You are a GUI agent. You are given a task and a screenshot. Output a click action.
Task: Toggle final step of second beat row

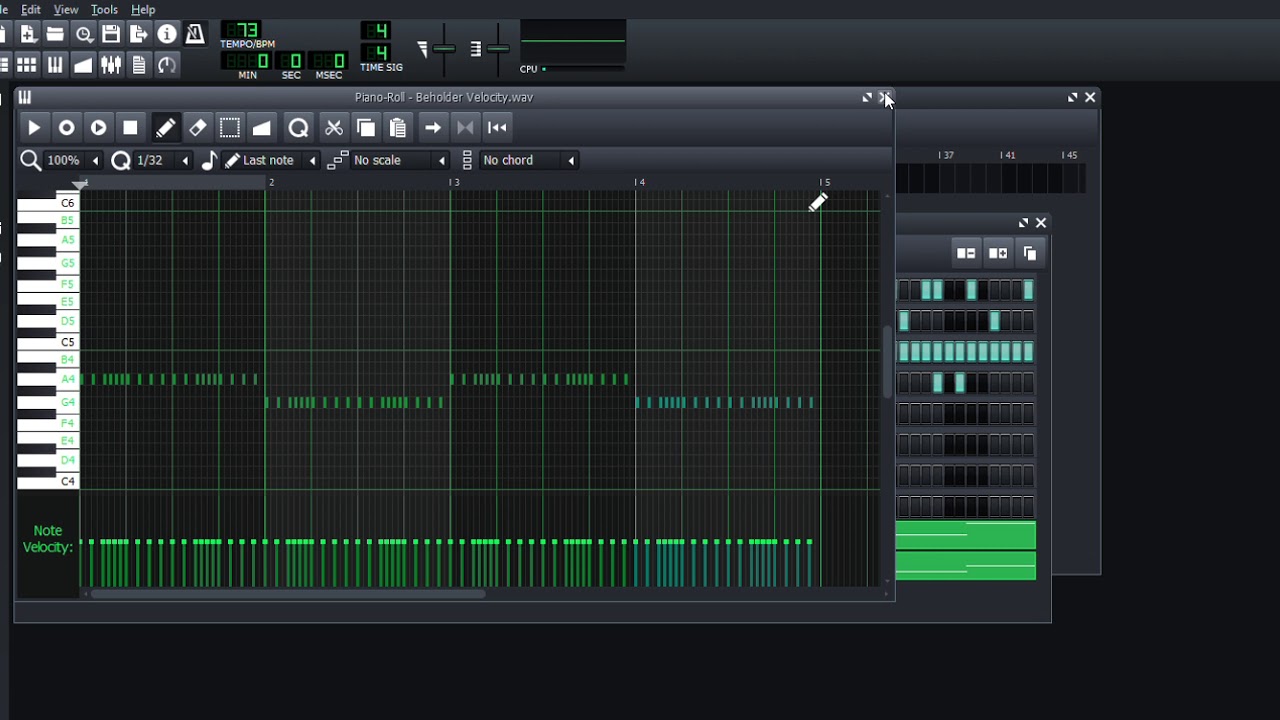[1028, 321]
